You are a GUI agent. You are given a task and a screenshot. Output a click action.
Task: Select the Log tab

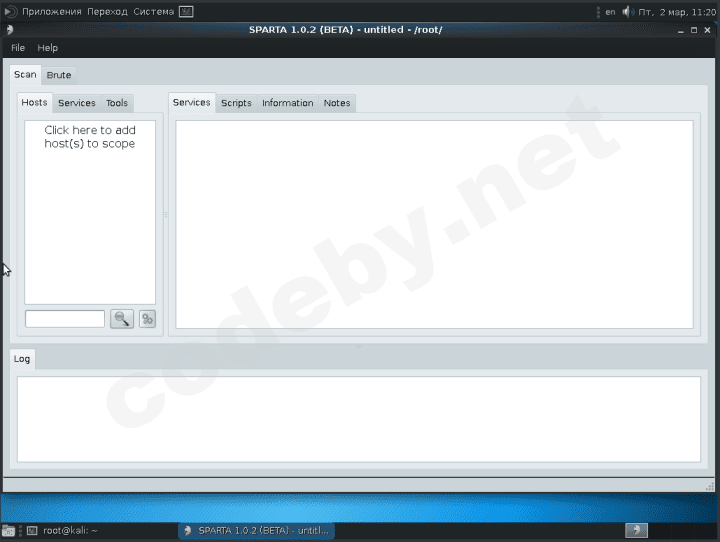tap(22, 359)
